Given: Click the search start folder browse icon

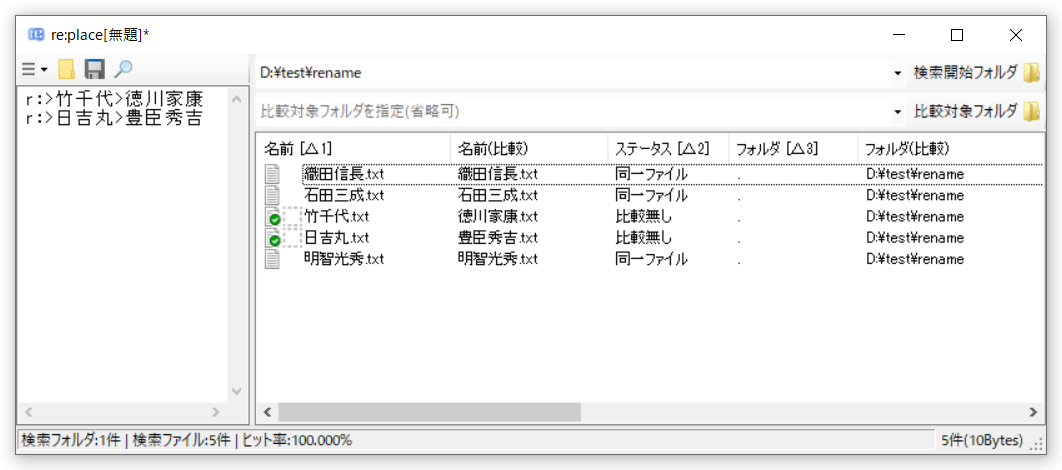Looking at the screenshot, I should tap(1031, 72).
